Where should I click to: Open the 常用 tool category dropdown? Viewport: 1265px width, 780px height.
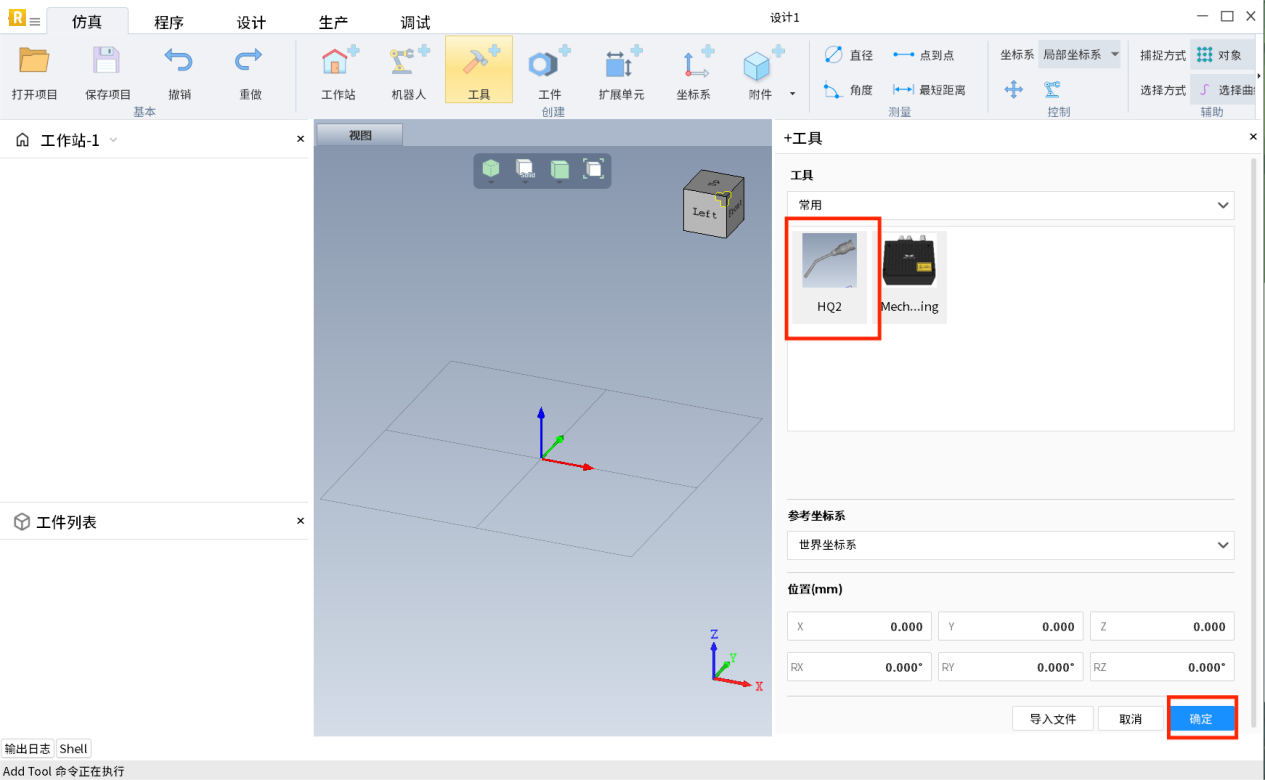coord(1010,205)
